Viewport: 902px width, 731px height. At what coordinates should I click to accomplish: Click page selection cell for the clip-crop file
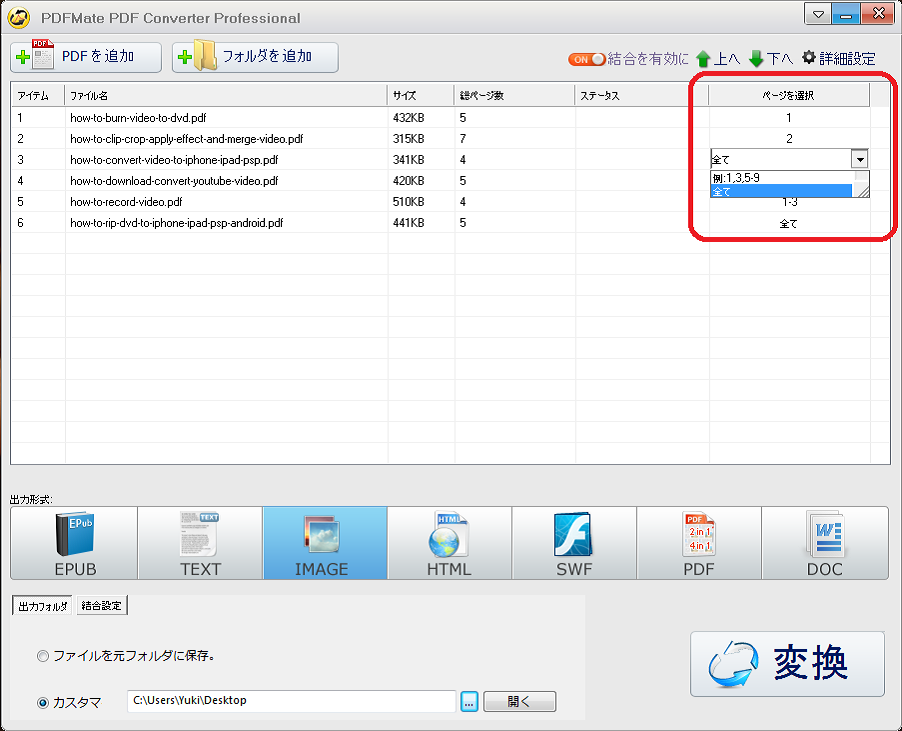(x=789, y=139)
